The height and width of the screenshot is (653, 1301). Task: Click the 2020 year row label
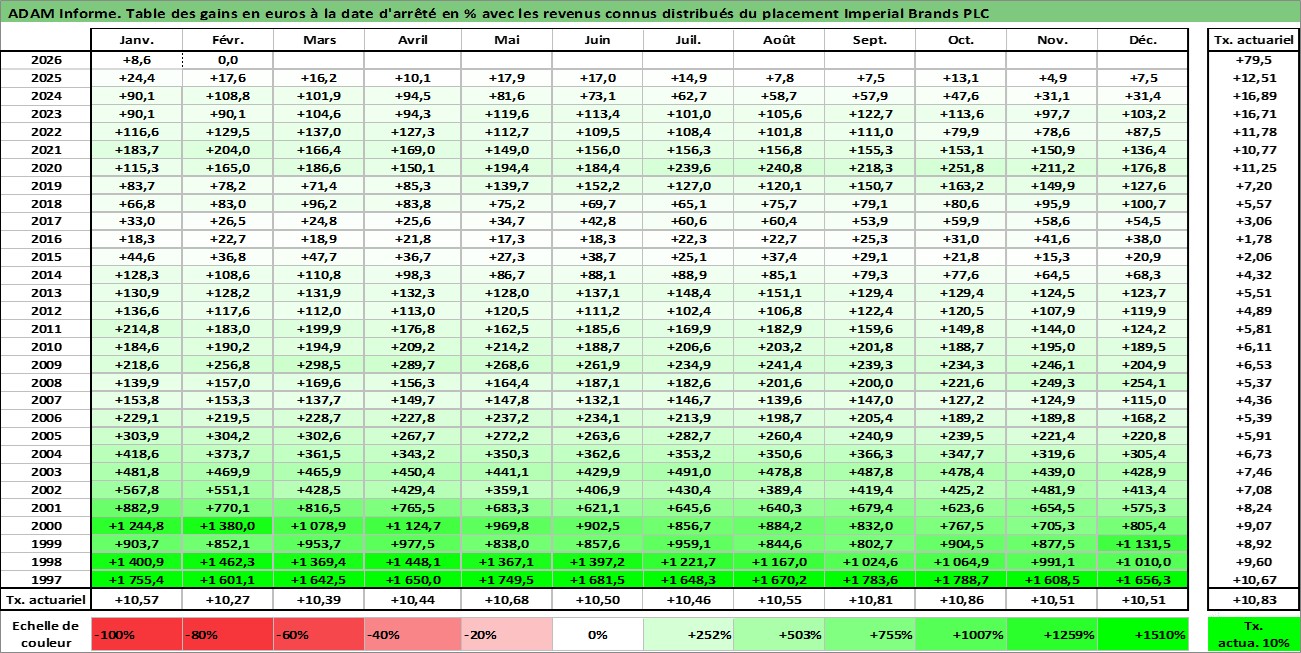coord(46,167)
